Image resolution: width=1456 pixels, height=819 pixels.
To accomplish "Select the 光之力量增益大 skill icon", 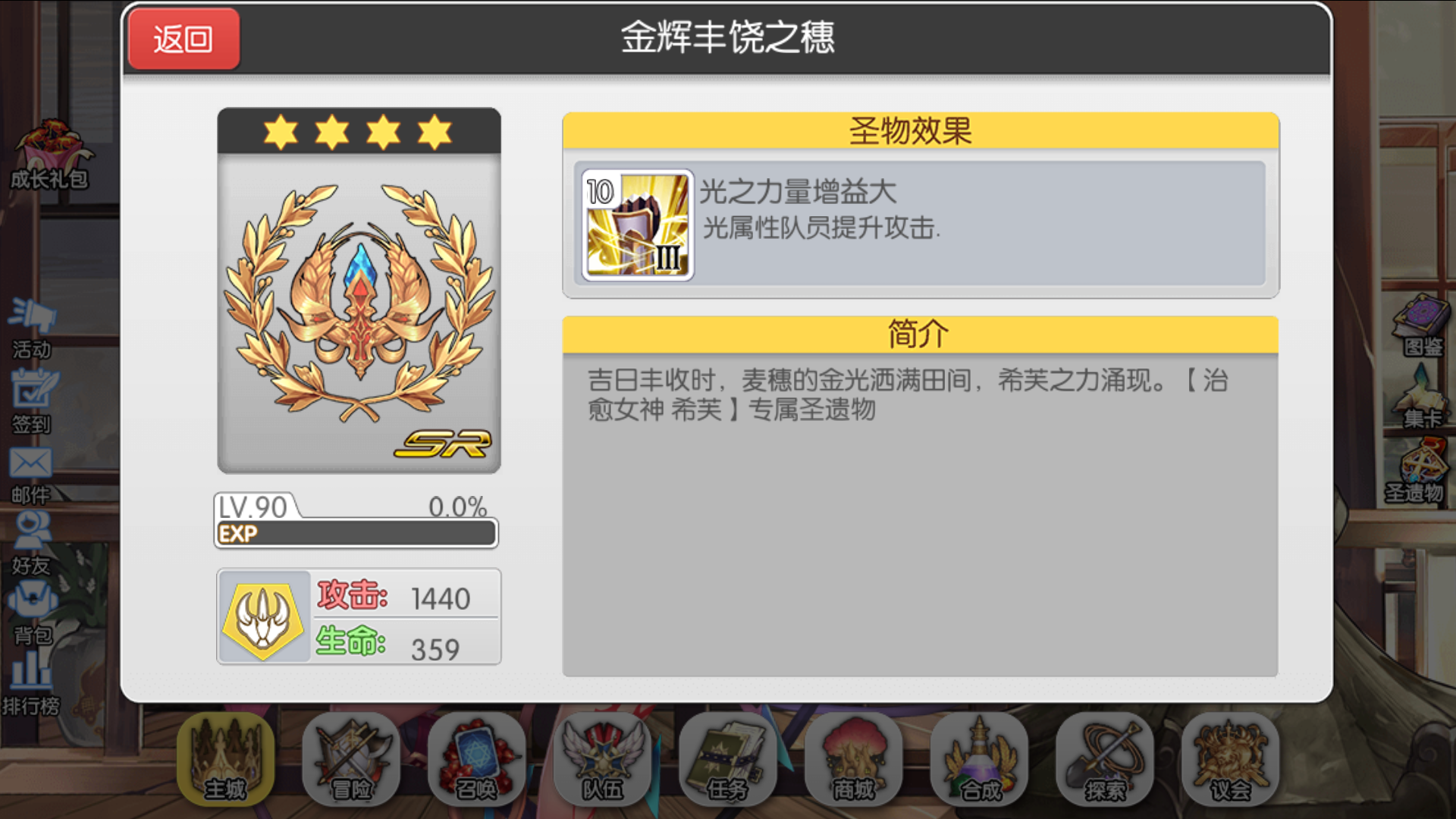I will tap(637, 225).
